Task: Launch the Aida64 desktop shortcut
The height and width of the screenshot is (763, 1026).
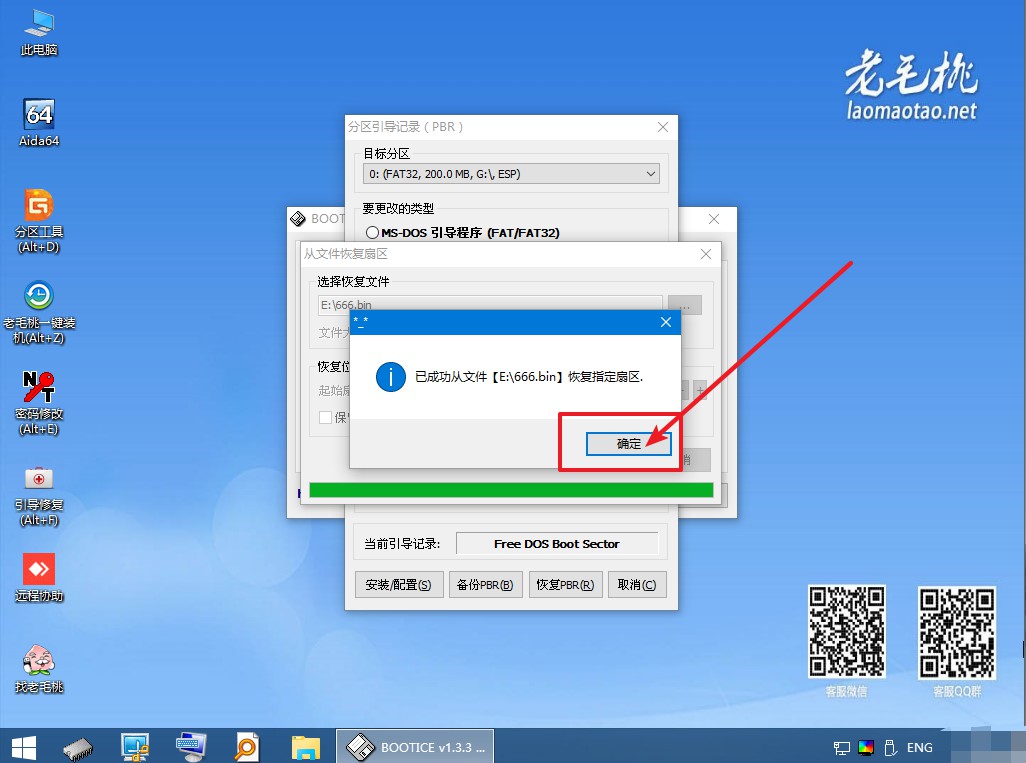Action: [39, 123]
